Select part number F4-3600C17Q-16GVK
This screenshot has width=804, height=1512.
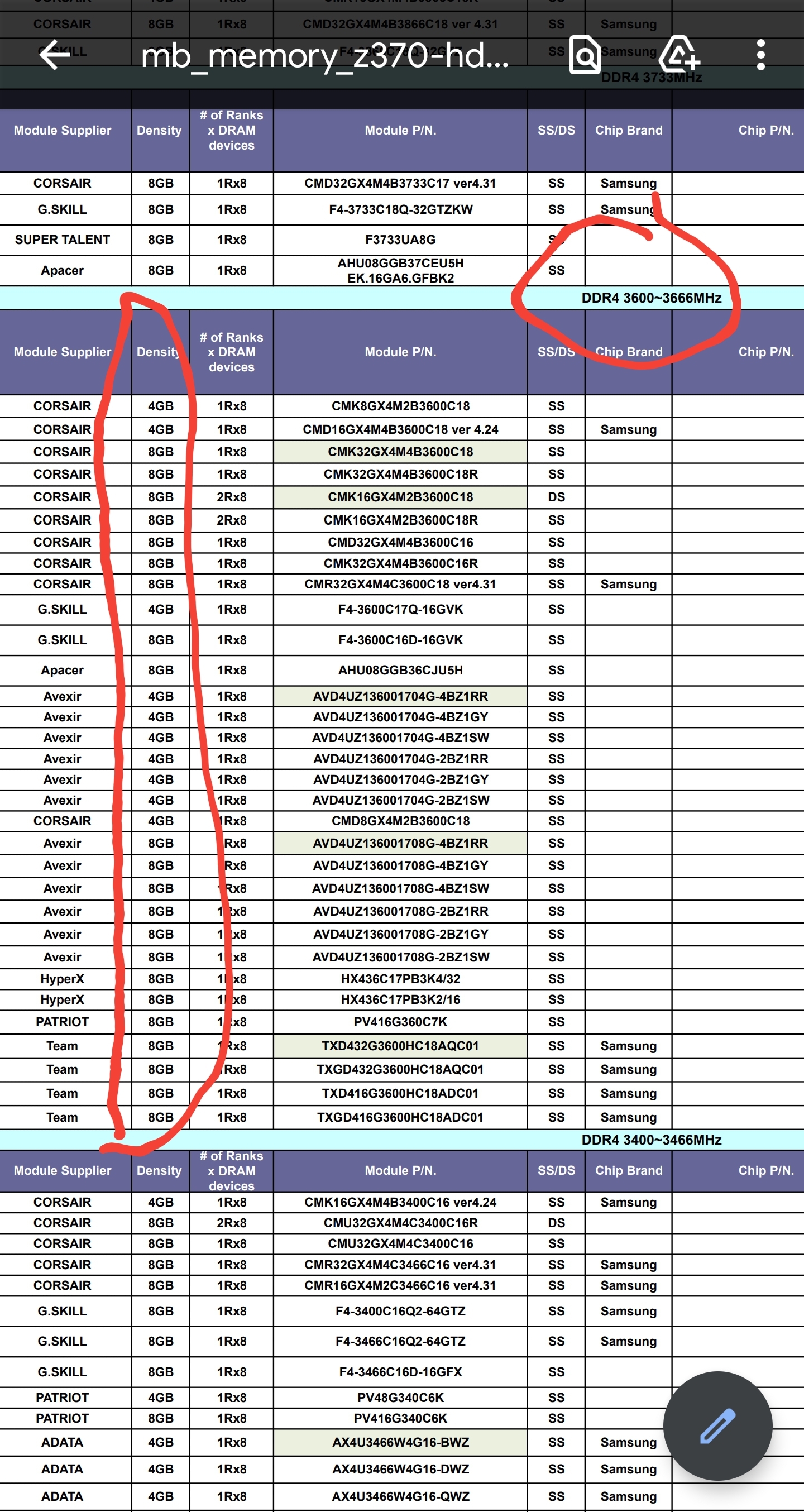click(400, 609)
